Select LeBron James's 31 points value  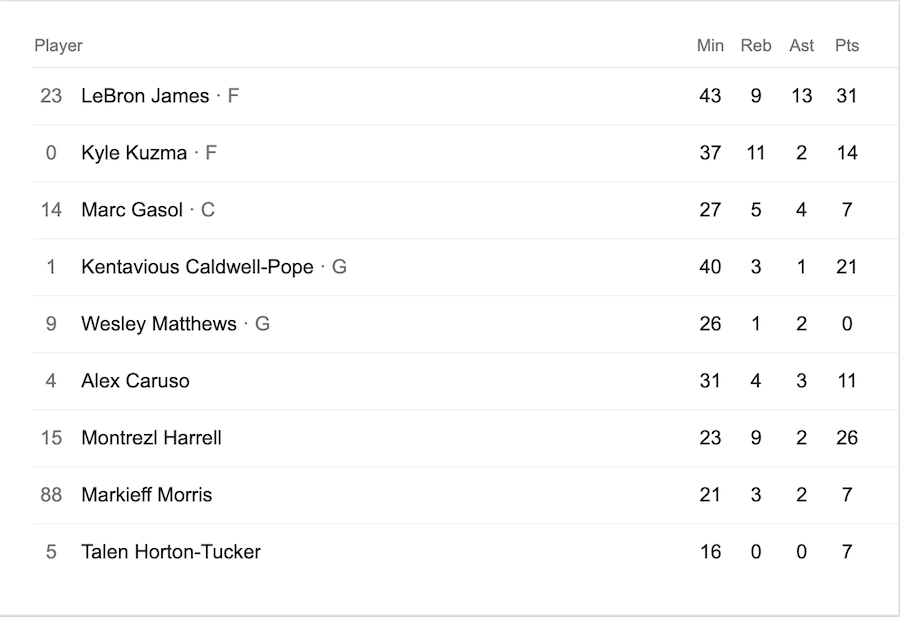coord(847,96)
